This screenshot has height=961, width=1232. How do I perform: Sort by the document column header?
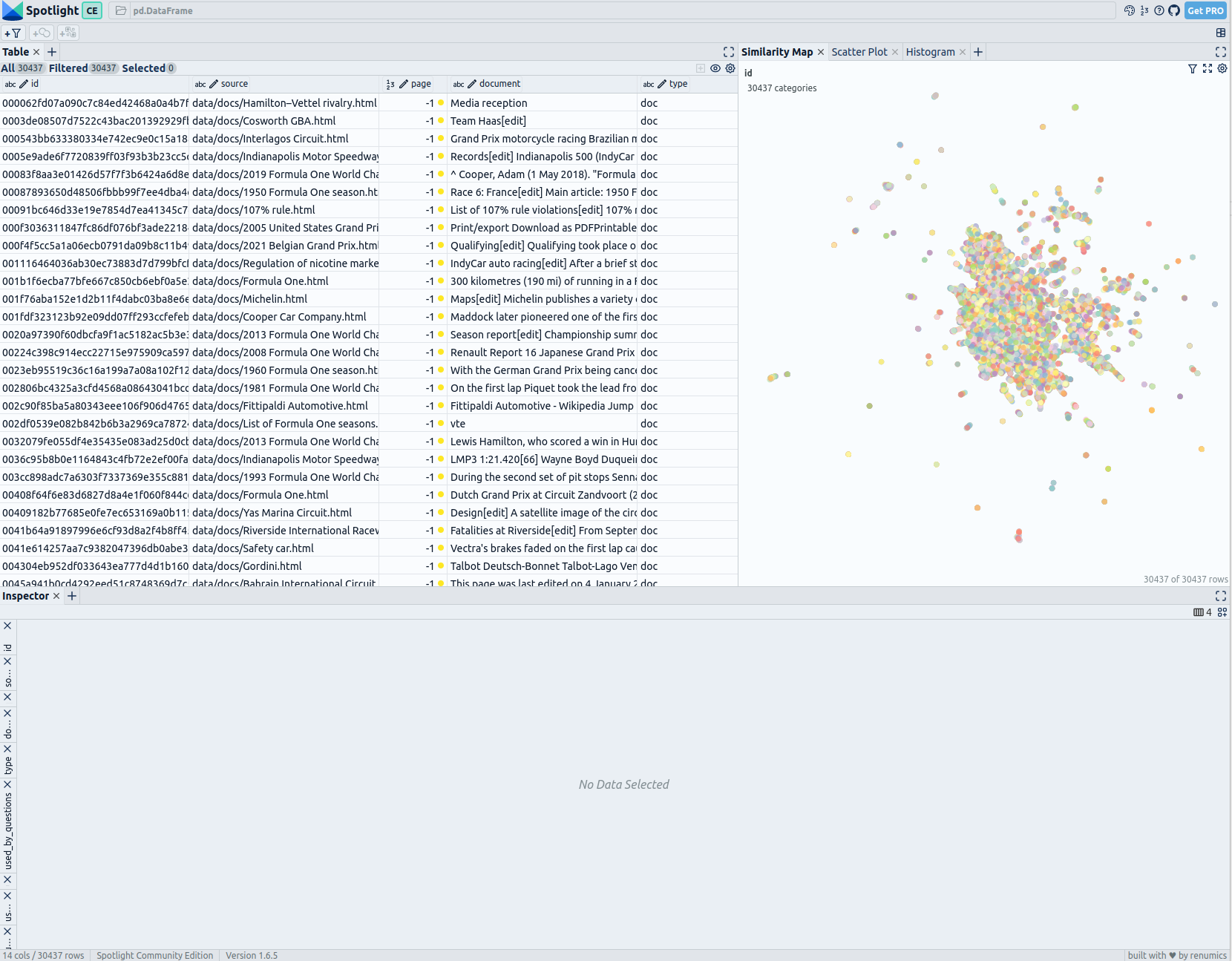click(x=499, y=84)
